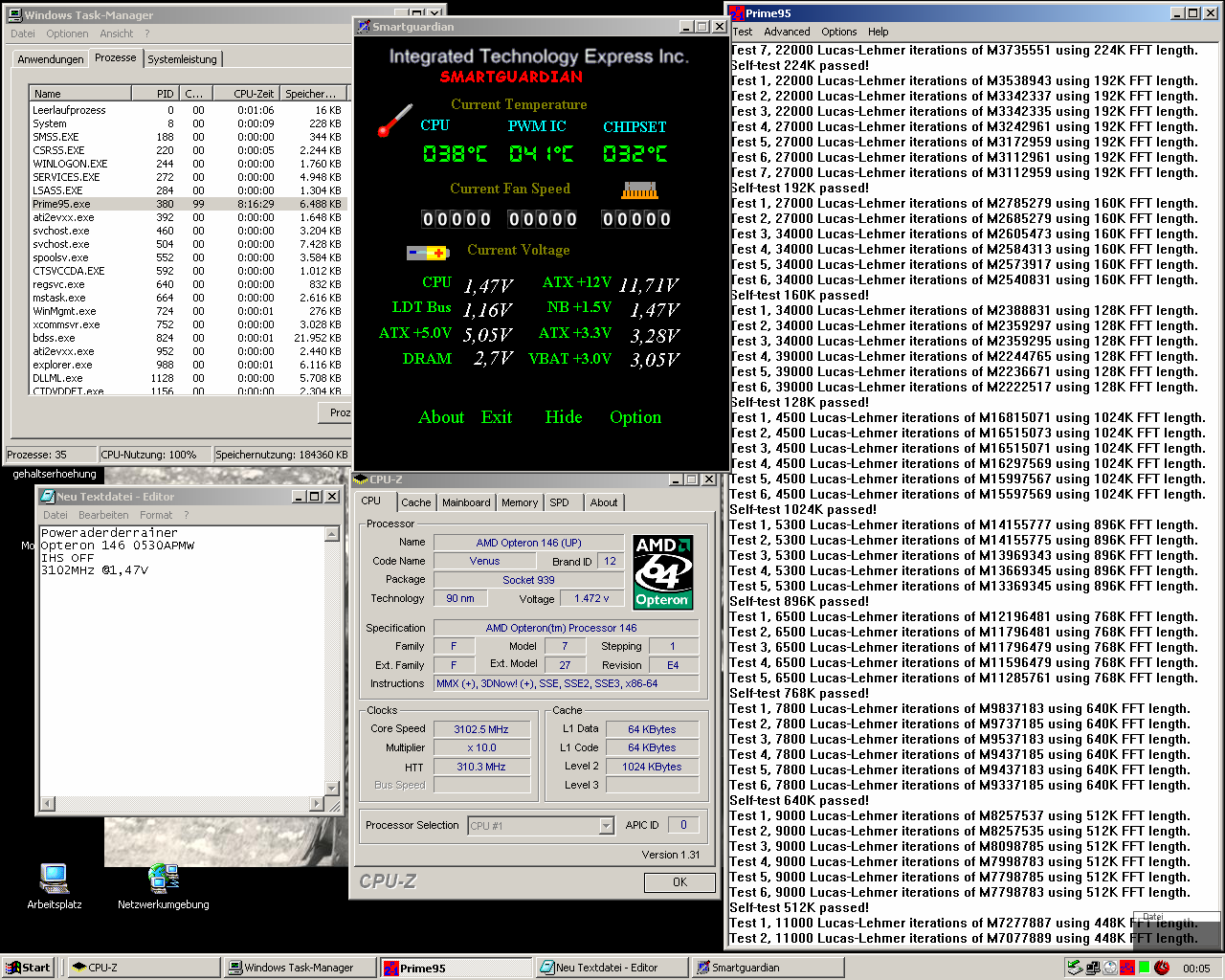This screenshot has height=980, width=1225.
Task: Open the Options menu in Prime95
Action: coord(838,32)
